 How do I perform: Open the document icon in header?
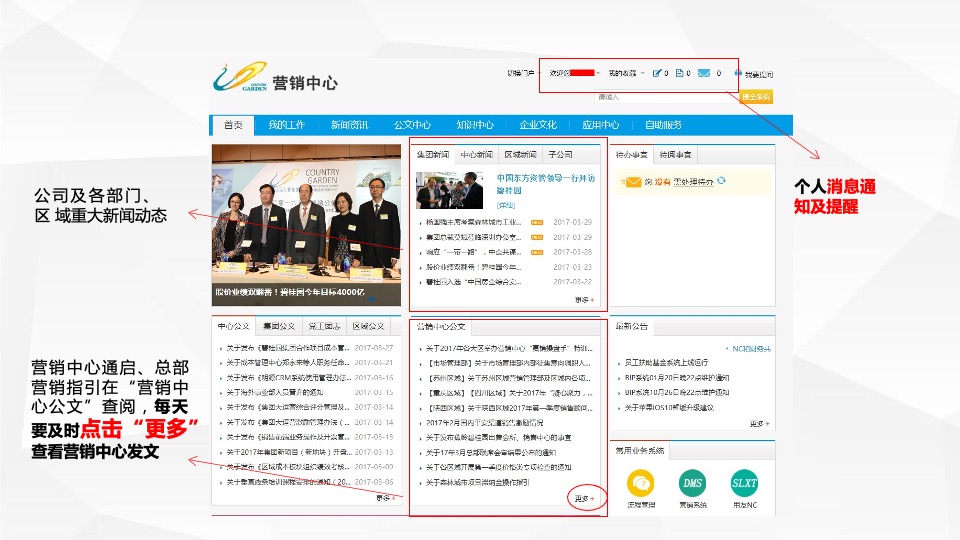click(x=679, y=73)
